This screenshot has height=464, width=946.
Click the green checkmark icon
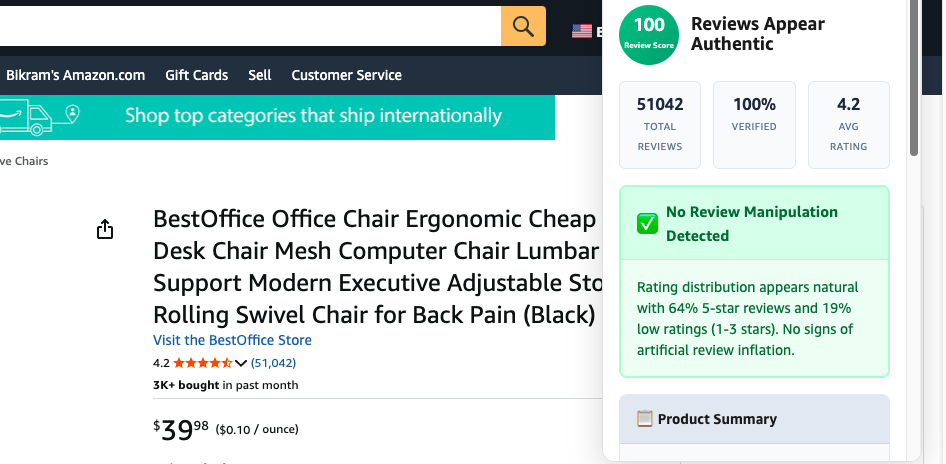[647, 224]
